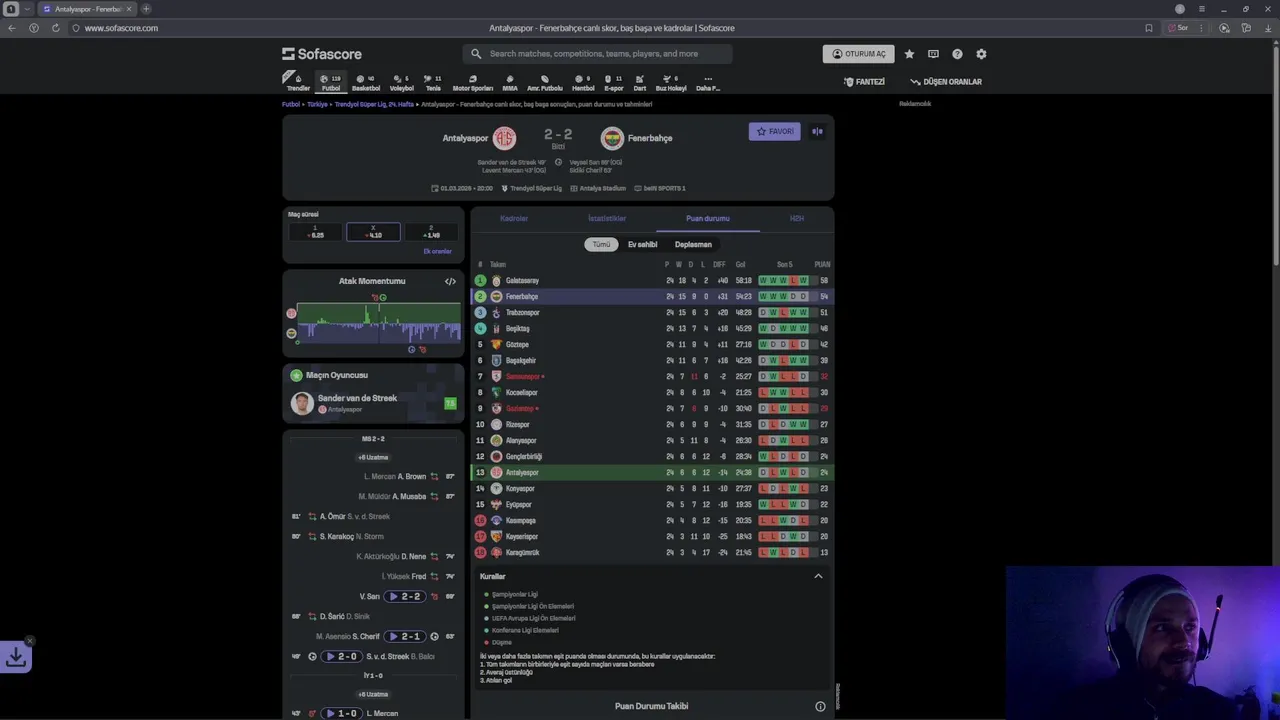Open Göztepe row in standings
Image resolution: width=1280 pixels, height=720 pixels.
point(652,345)
